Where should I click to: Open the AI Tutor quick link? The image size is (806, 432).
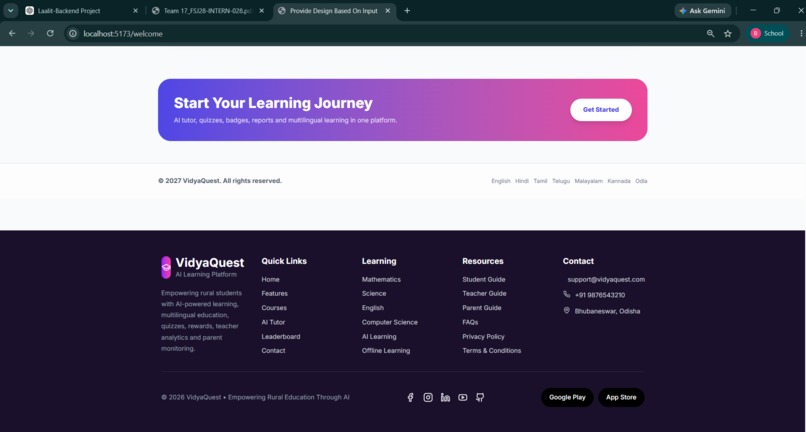(x=273, y=322)
